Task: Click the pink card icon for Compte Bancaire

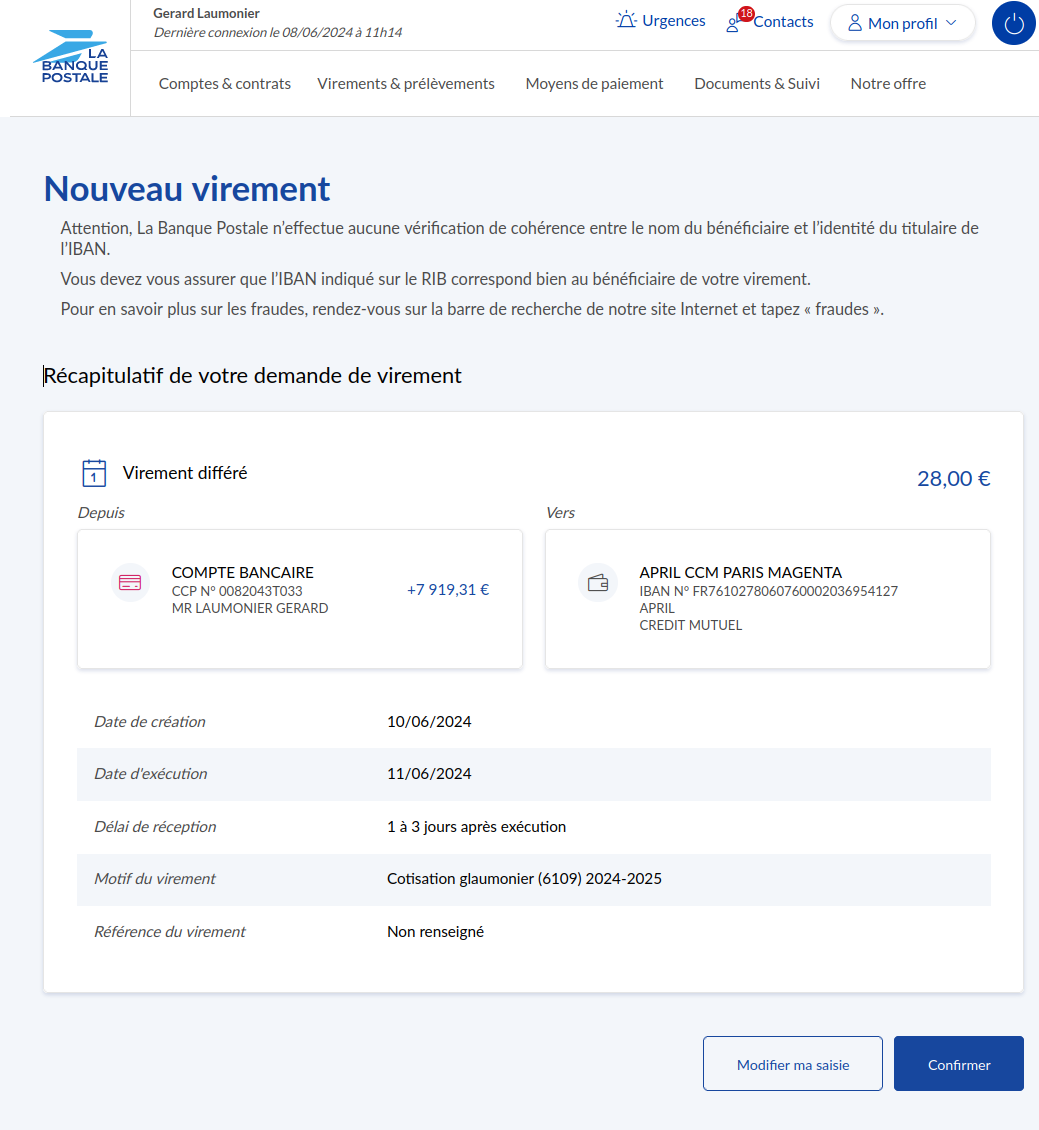Action: coord(130,582)
